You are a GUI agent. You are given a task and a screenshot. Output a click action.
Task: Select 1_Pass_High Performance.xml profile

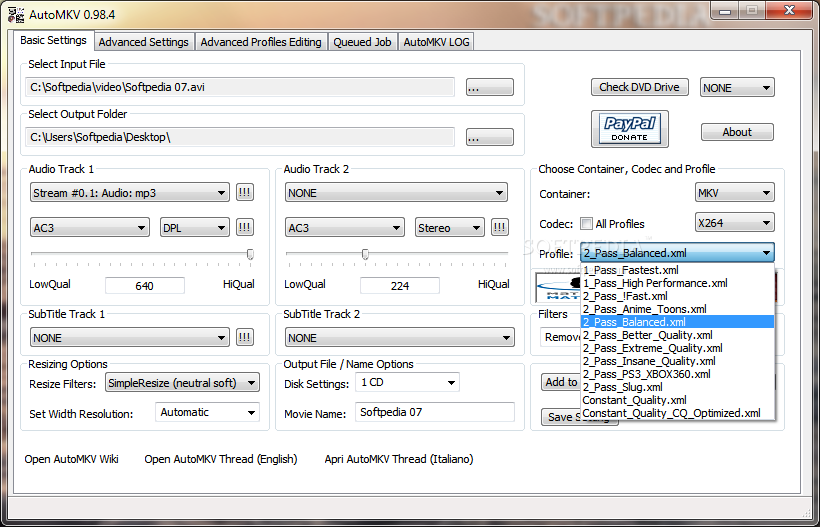point(677,283)
